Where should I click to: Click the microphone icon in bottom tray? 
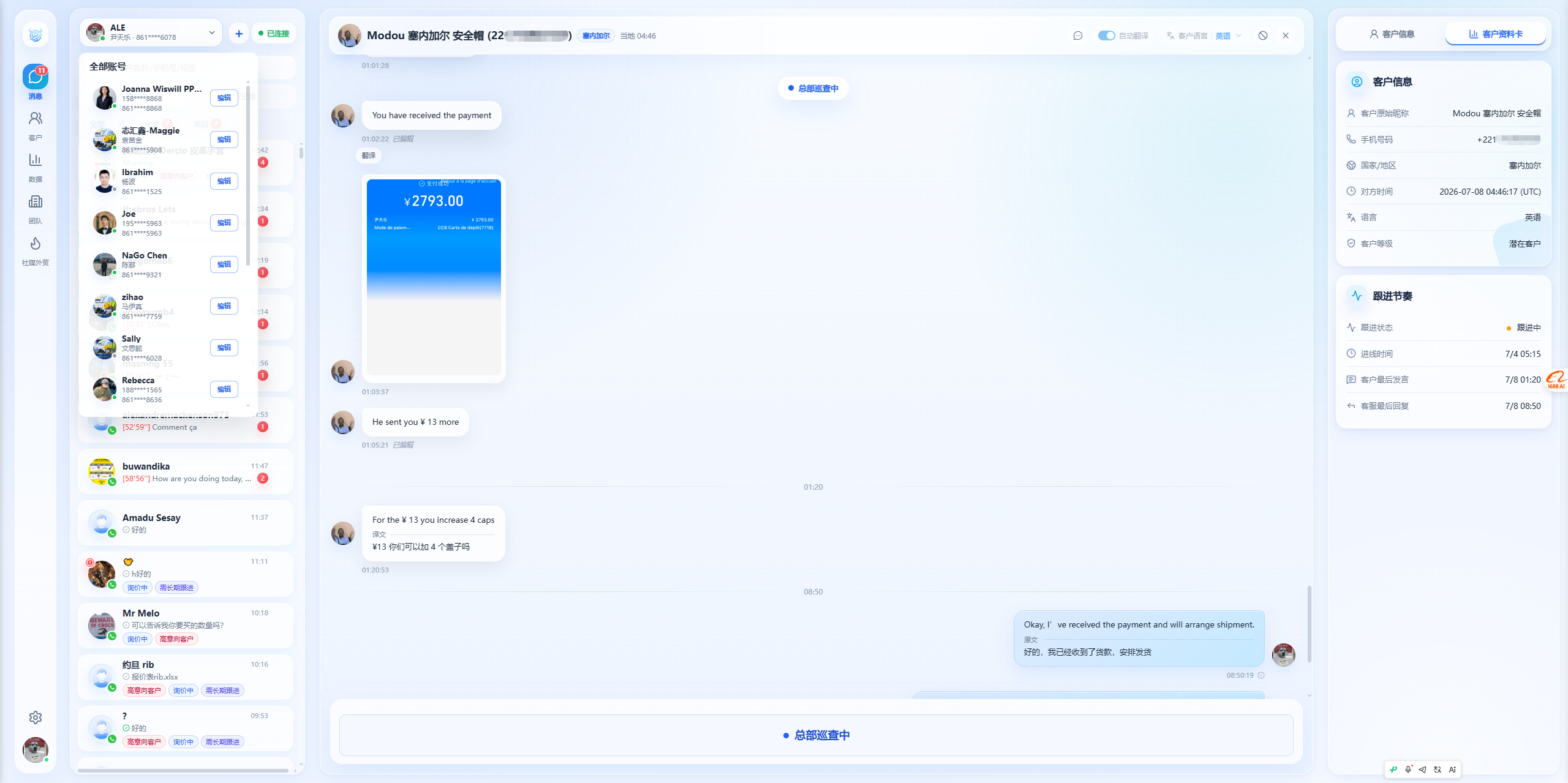1408,770
